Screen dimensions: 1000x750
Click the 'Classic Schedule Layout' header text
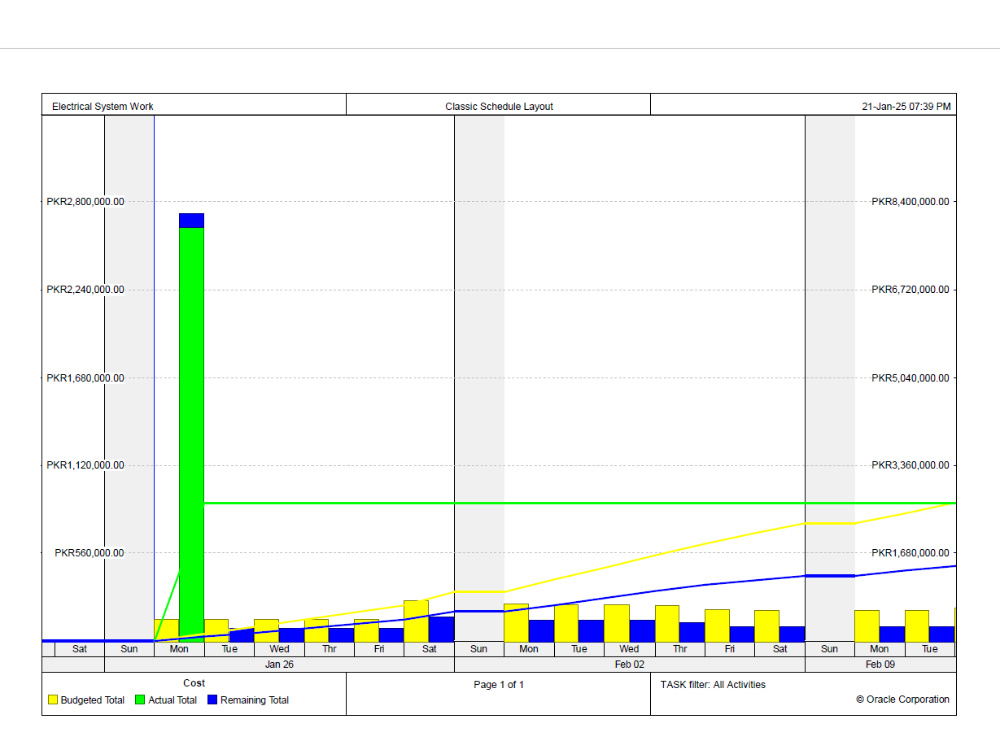(499, 107)
